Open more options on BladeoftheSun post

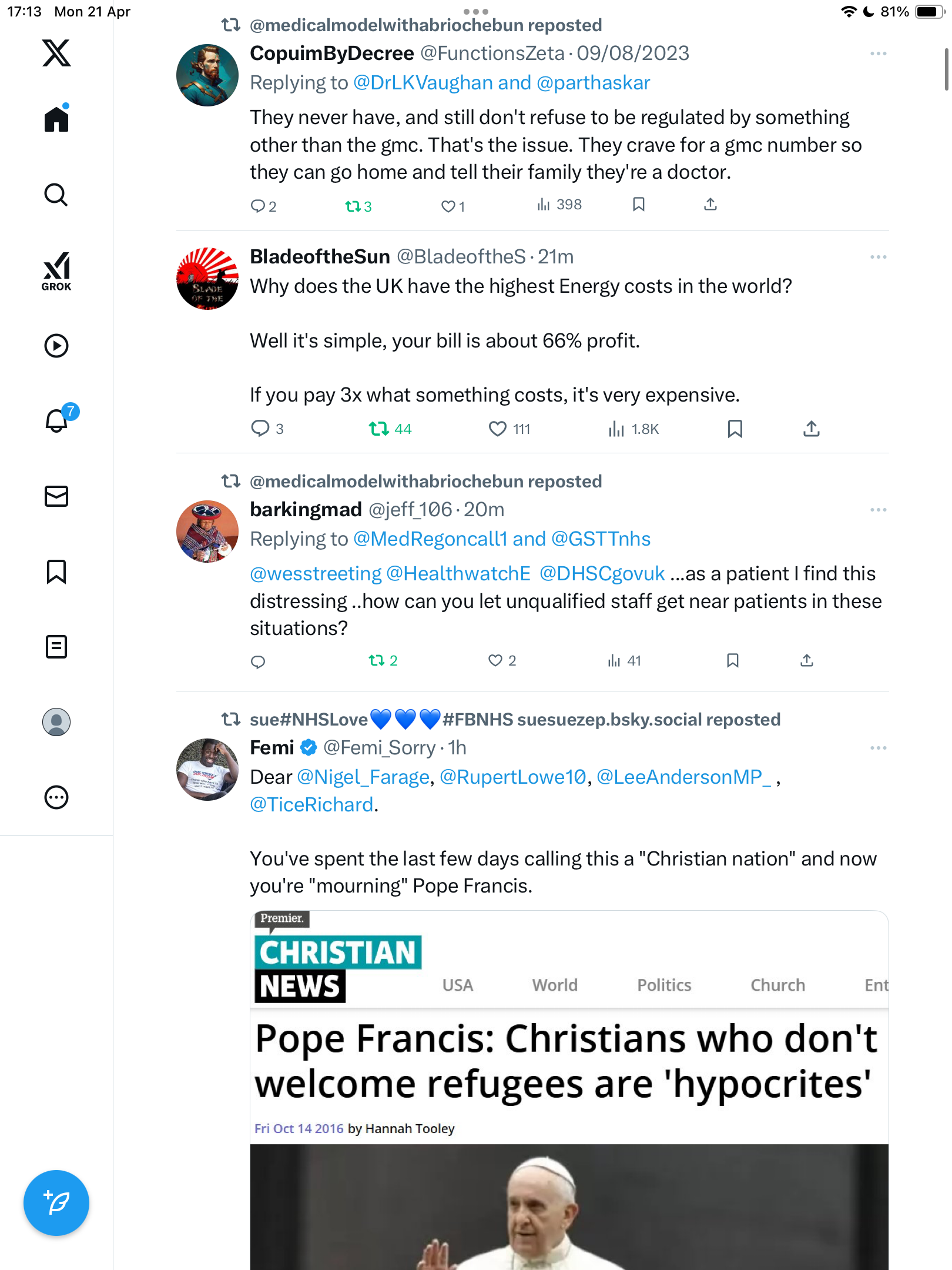(x=879, y=257)
